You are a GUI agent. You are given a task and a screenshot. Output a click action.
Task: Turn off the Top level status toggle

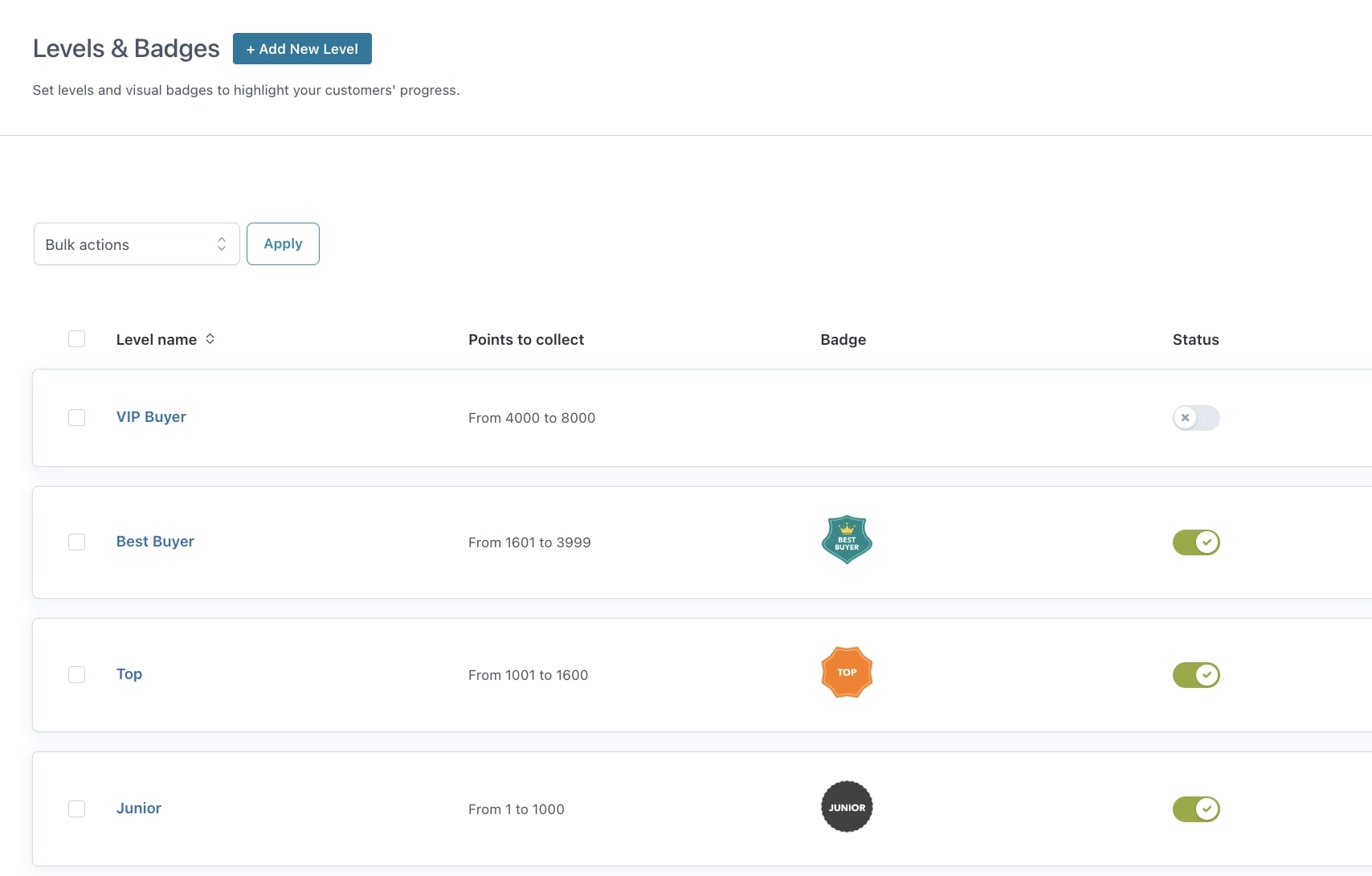coord(1195,675)
